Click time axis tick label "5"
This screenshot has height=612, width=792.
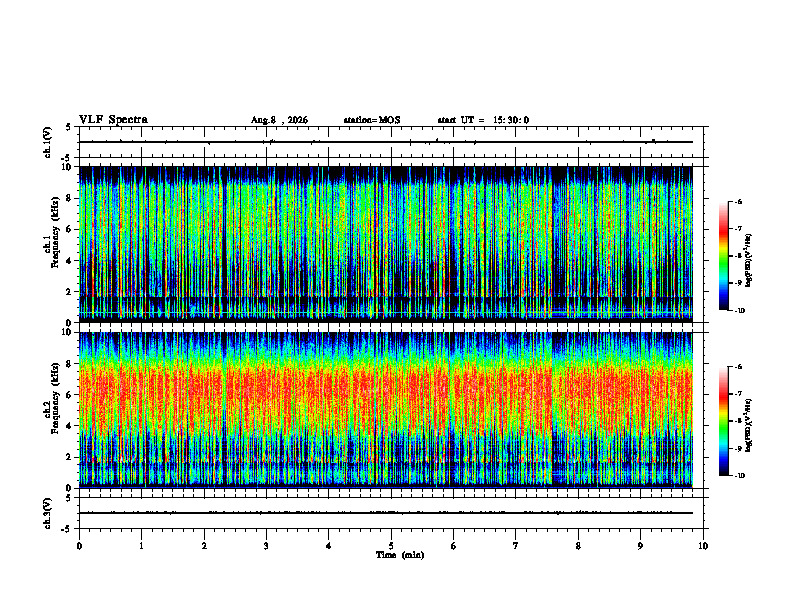coord(391,546)
